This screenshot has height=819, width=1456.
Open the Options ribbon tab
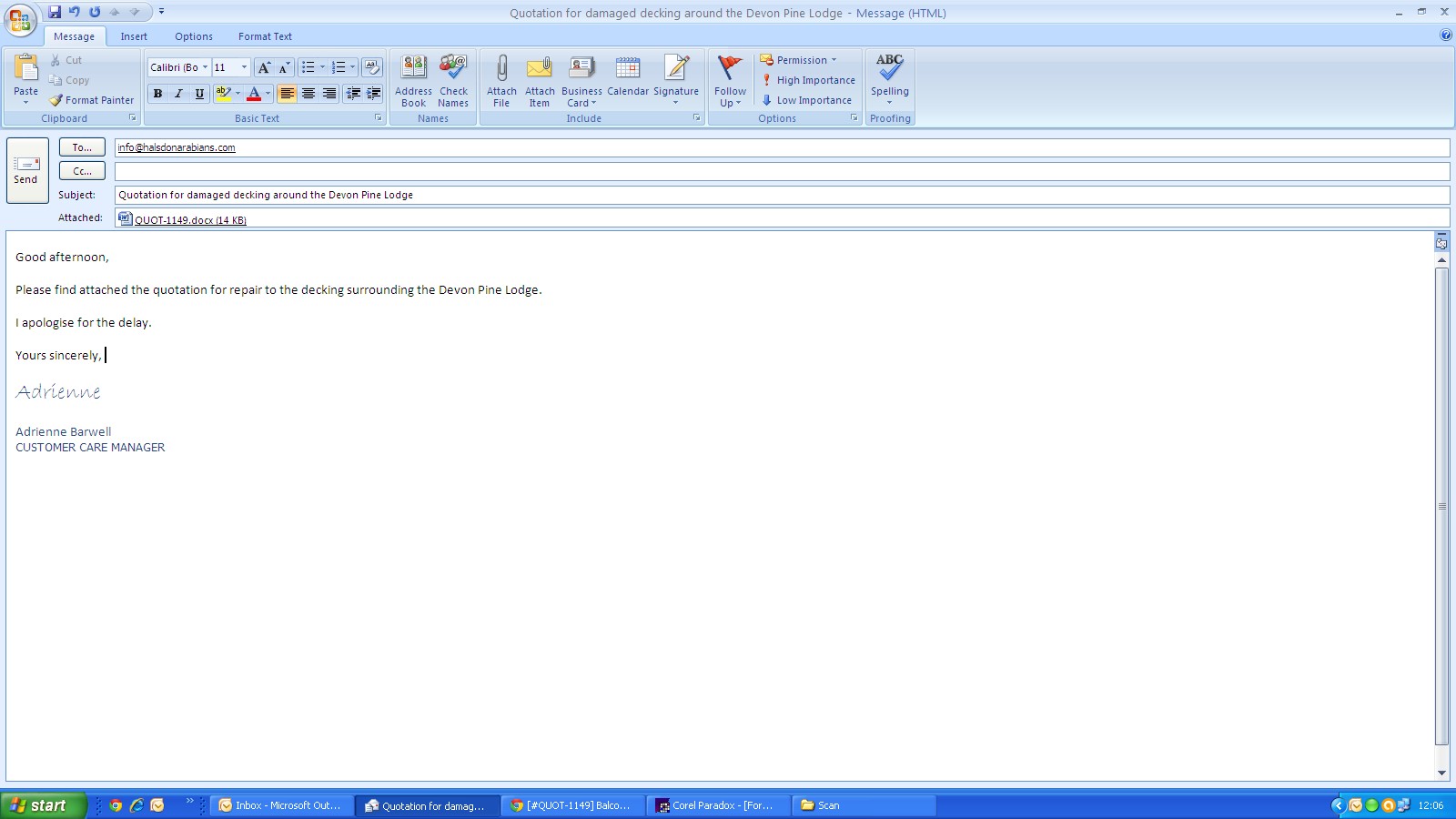coord(194,36)
